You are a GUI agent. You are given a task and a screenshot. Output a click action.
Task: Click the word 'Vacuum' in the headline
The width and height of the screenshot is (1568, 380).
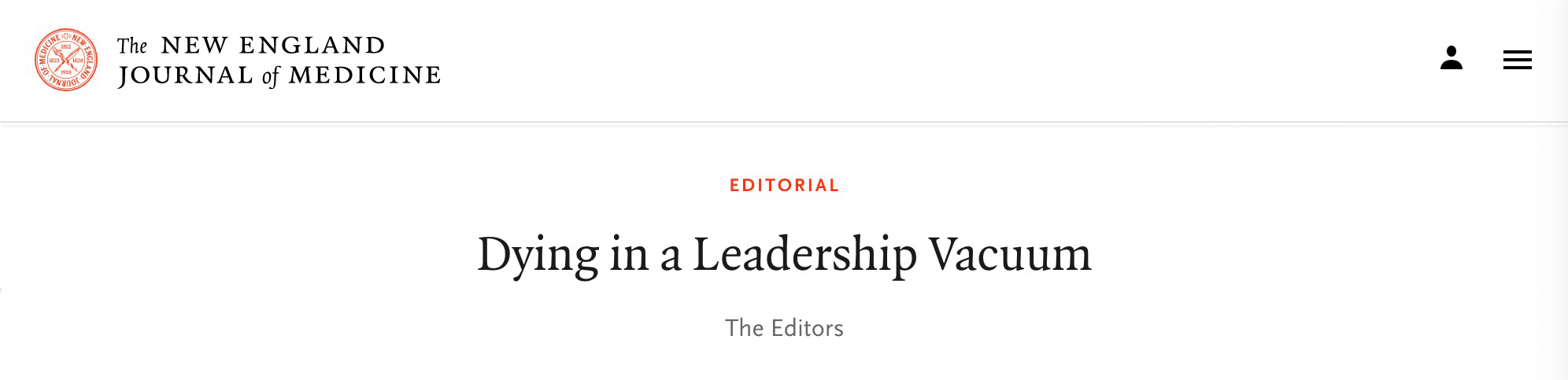(x=1011, y=254)
